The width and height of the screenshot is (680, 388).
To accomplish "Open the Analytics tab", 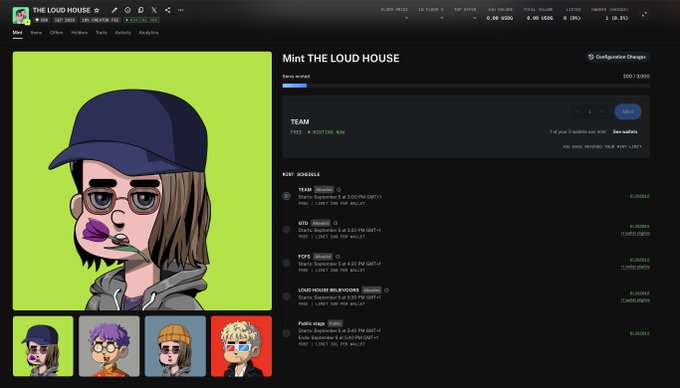I will pos(149,33).
